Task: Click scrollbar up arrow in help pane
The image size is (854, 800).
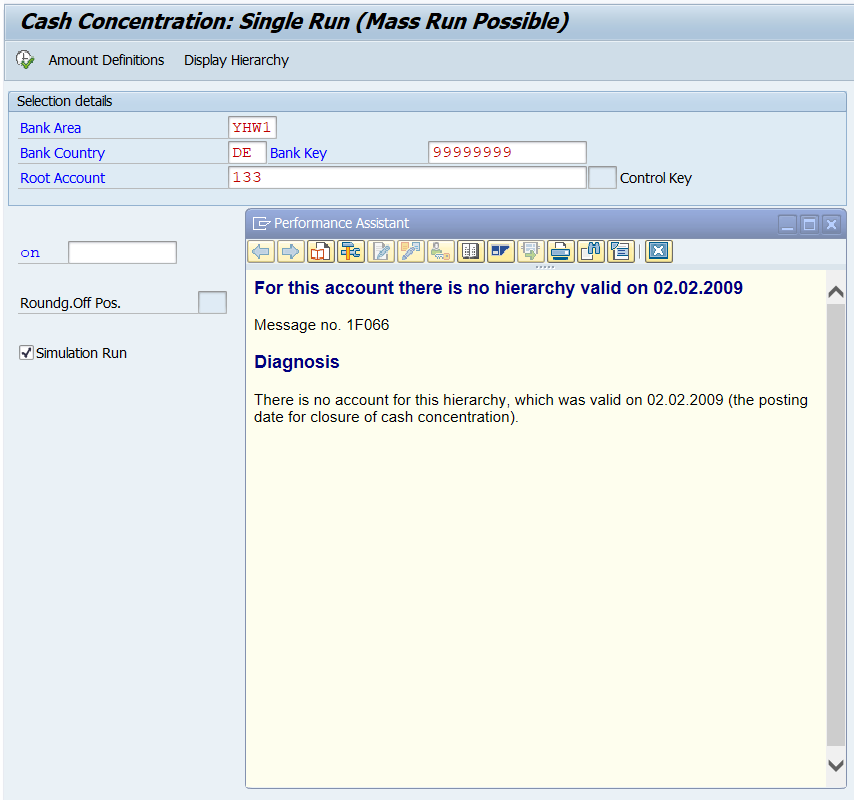Action: 835,292
